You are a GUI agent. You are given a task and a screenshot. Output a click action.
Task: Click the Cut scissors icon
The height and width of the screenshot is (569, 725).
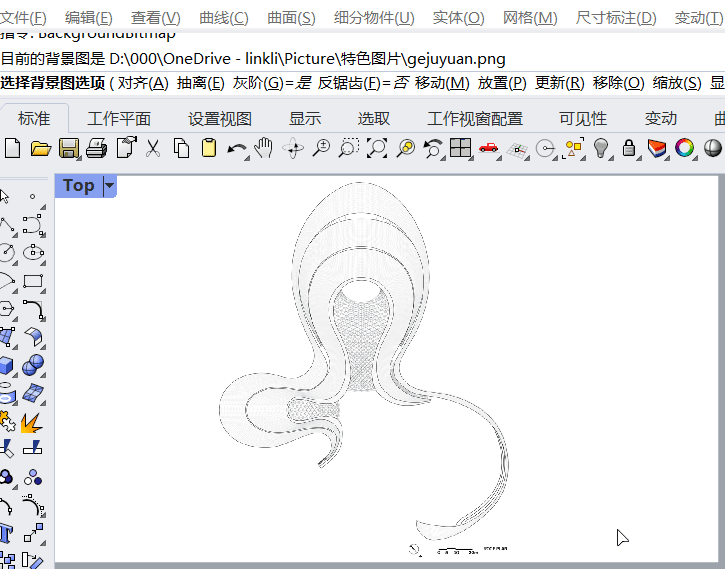click(153, 149)
